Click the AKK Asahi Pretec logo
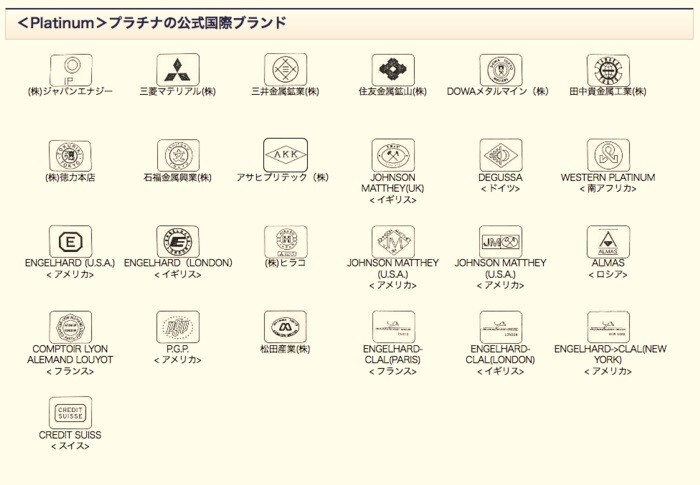The height and width of the screenshot is (485, 700). (285, 155)
